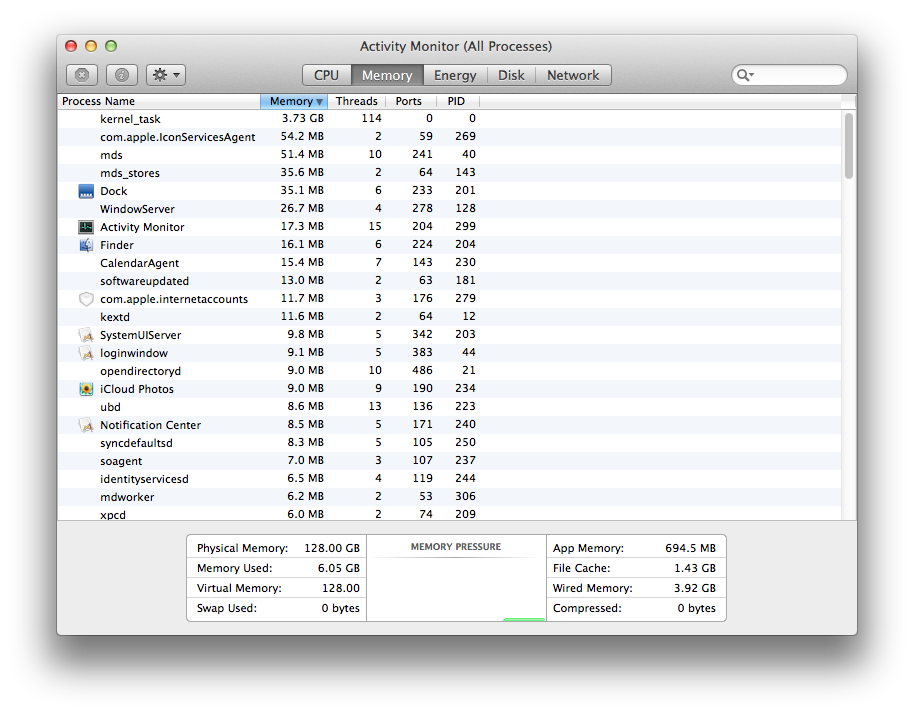Toggle Memory column sort order
The width and height of the screenshot is (914, 714).
(294, 101)
